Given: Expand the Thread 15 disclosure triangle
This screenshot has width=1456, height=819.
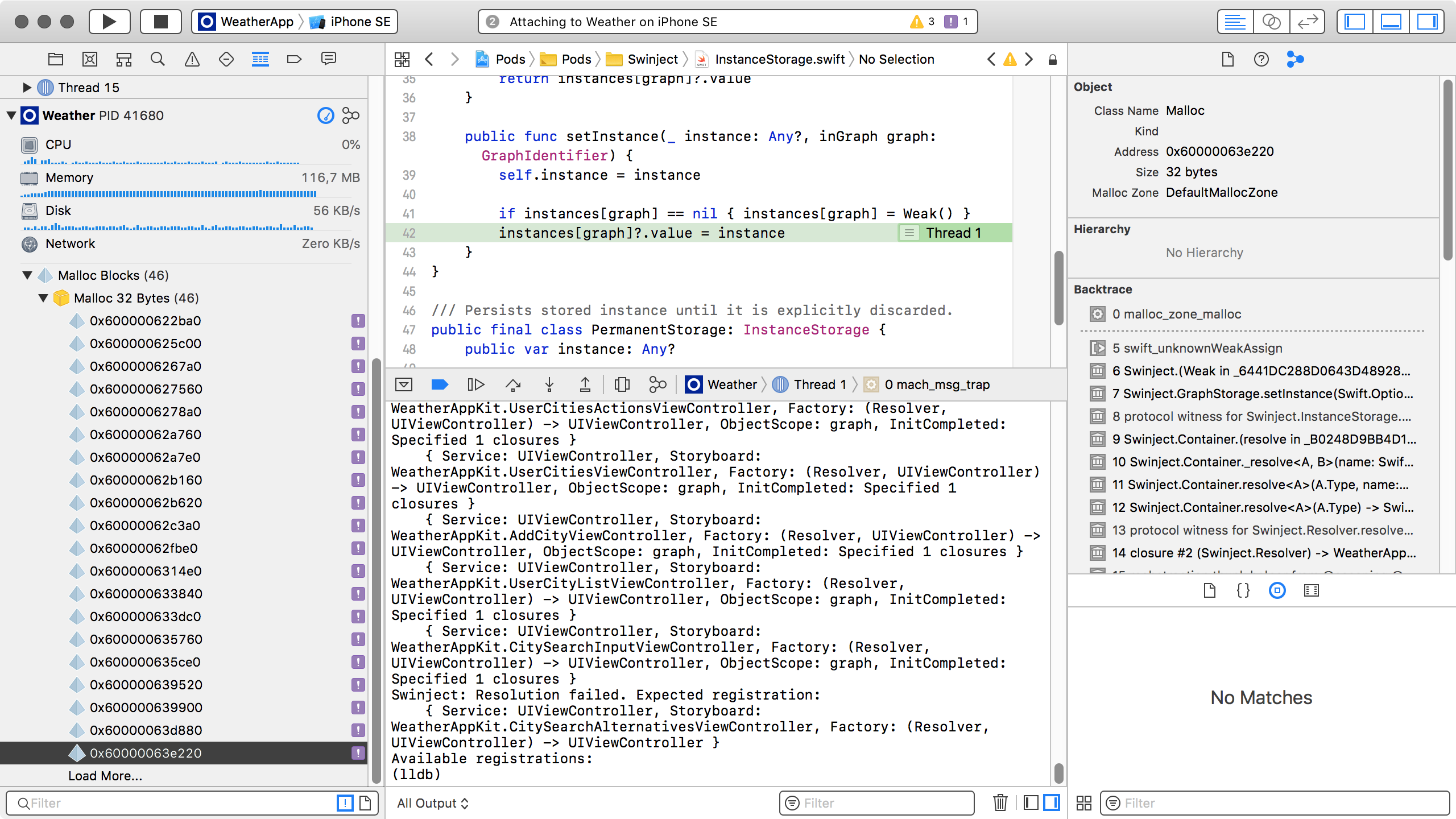Looking at the screenshot, I should point(27,88).
